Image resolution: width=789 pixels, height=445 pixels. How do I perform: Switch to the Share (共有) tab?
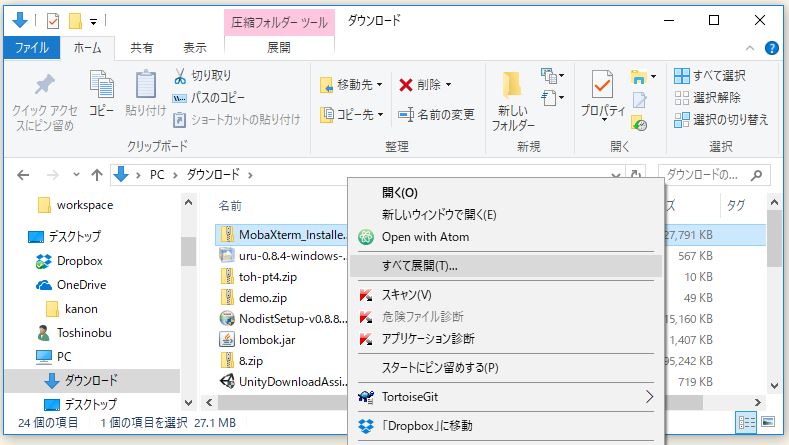coord(141,48)
